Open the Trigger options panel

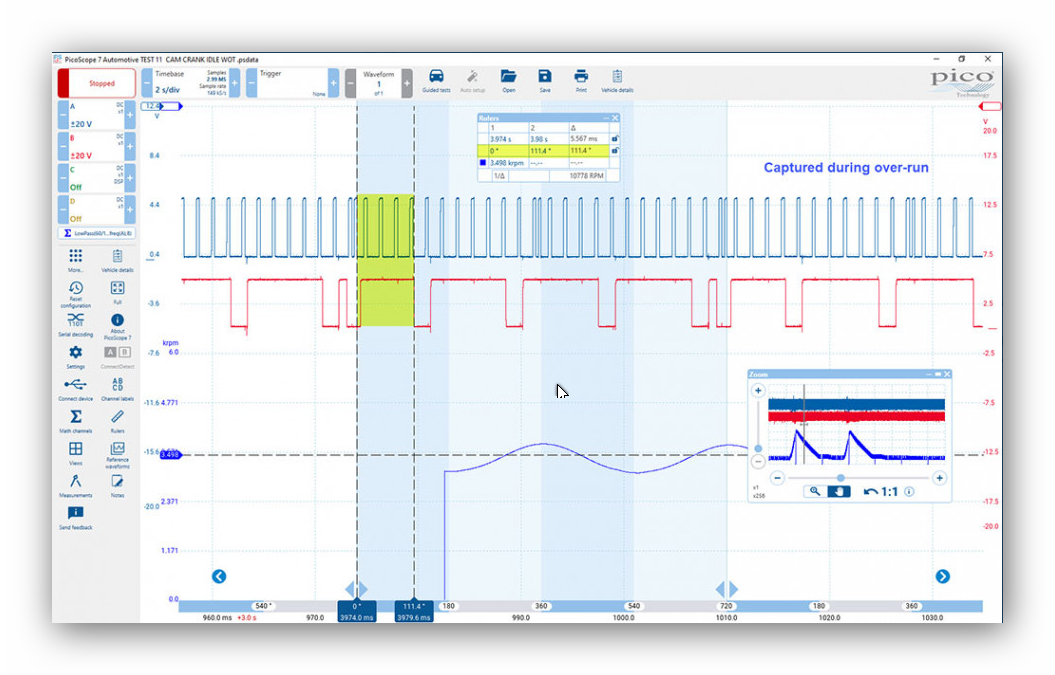(292, 84)
